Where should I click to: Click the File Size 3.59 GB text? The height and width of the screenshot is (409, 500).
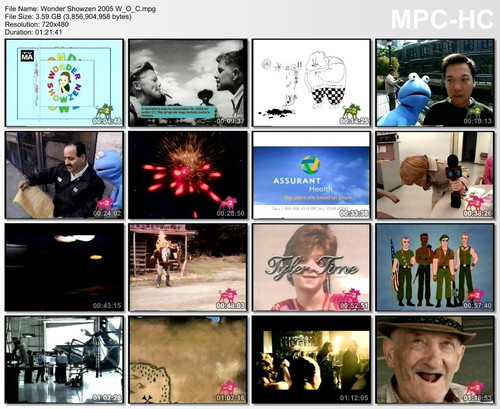(x=68, y=17)
